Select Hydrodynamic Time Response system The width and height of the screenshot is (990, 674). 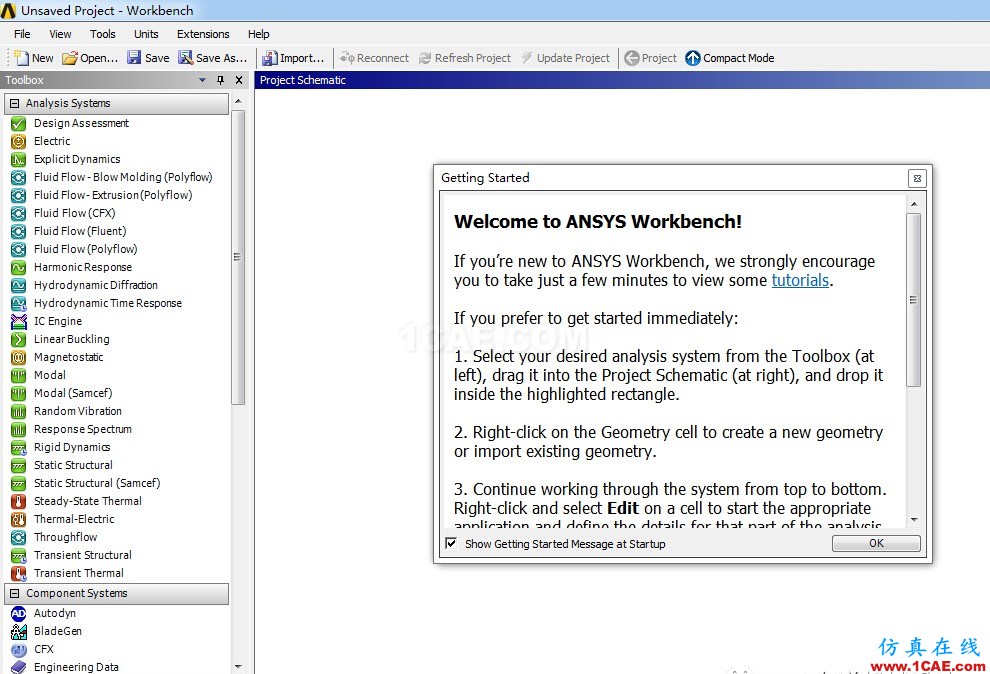(x=108, y=304)
